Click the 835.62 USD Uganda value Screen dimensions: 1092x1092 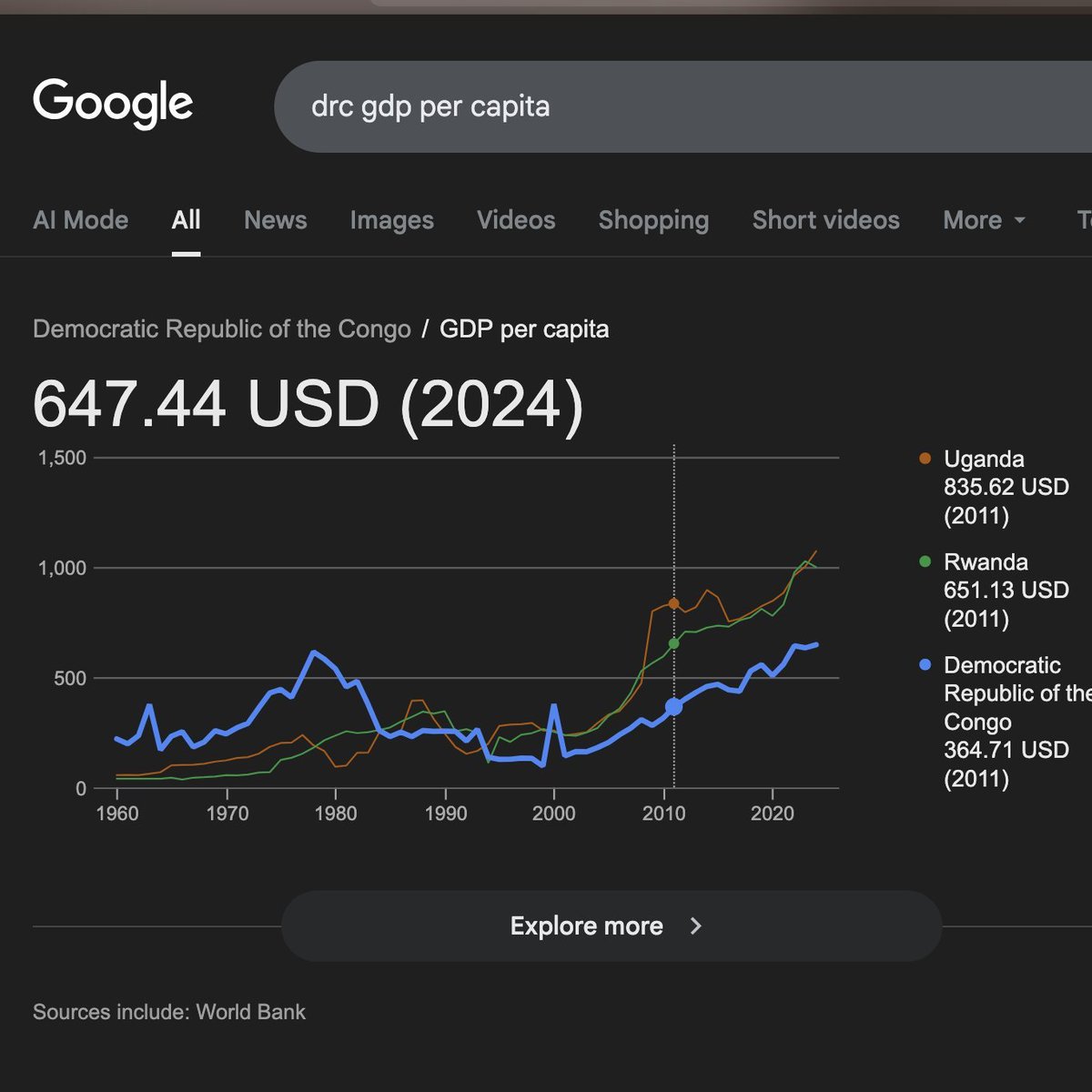click(1006, 487)
